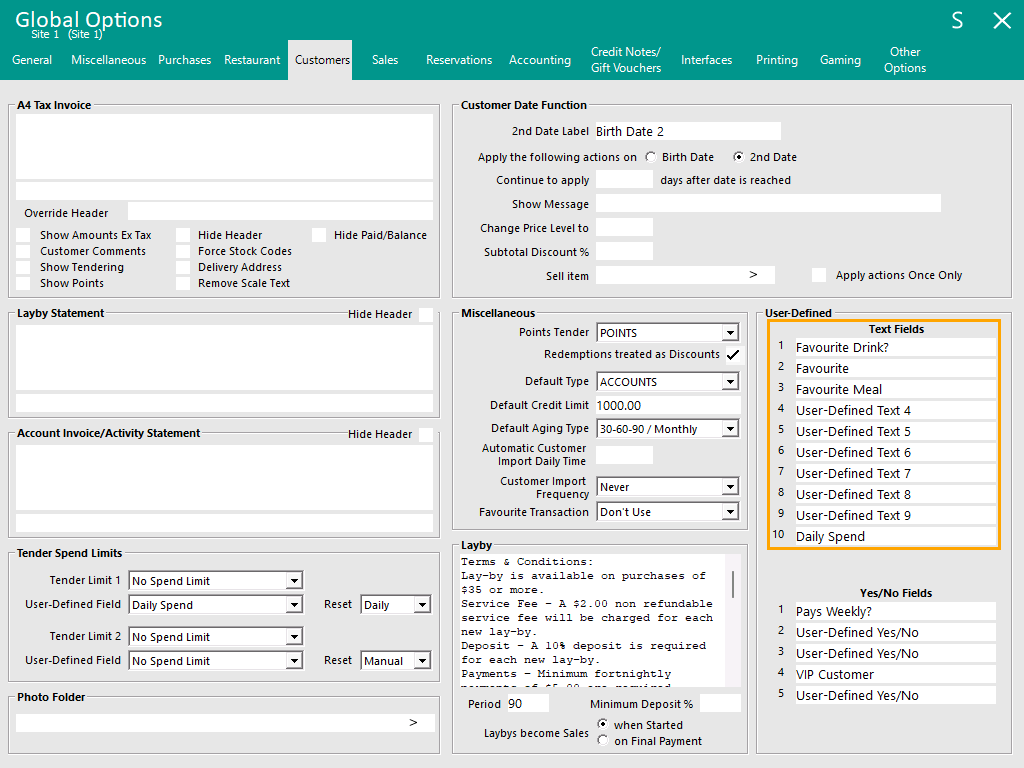Open the Points Tender dropdown

pos(730,333)
